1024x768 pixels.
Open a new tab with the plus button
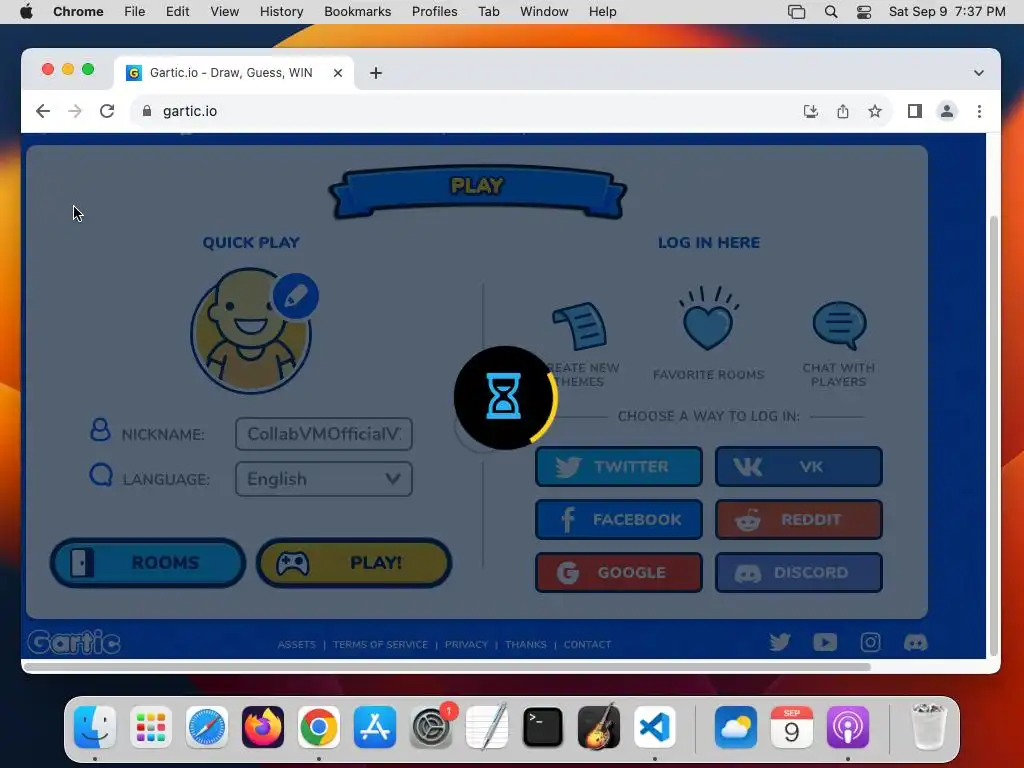(x=376, y=73)
